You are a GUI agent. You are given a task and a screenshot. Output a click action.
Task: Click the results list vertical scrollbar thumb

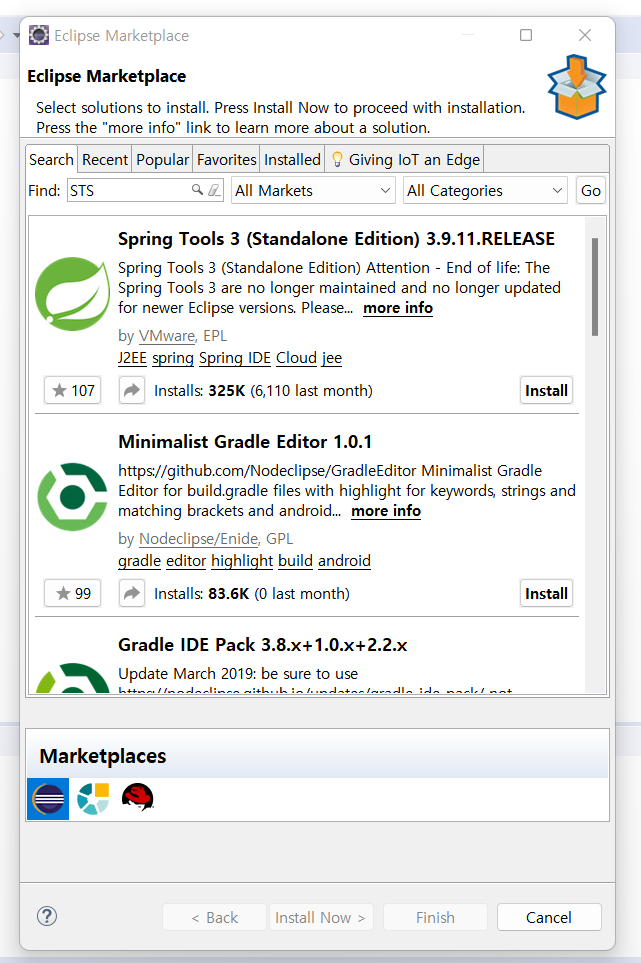tap(594, 287)
